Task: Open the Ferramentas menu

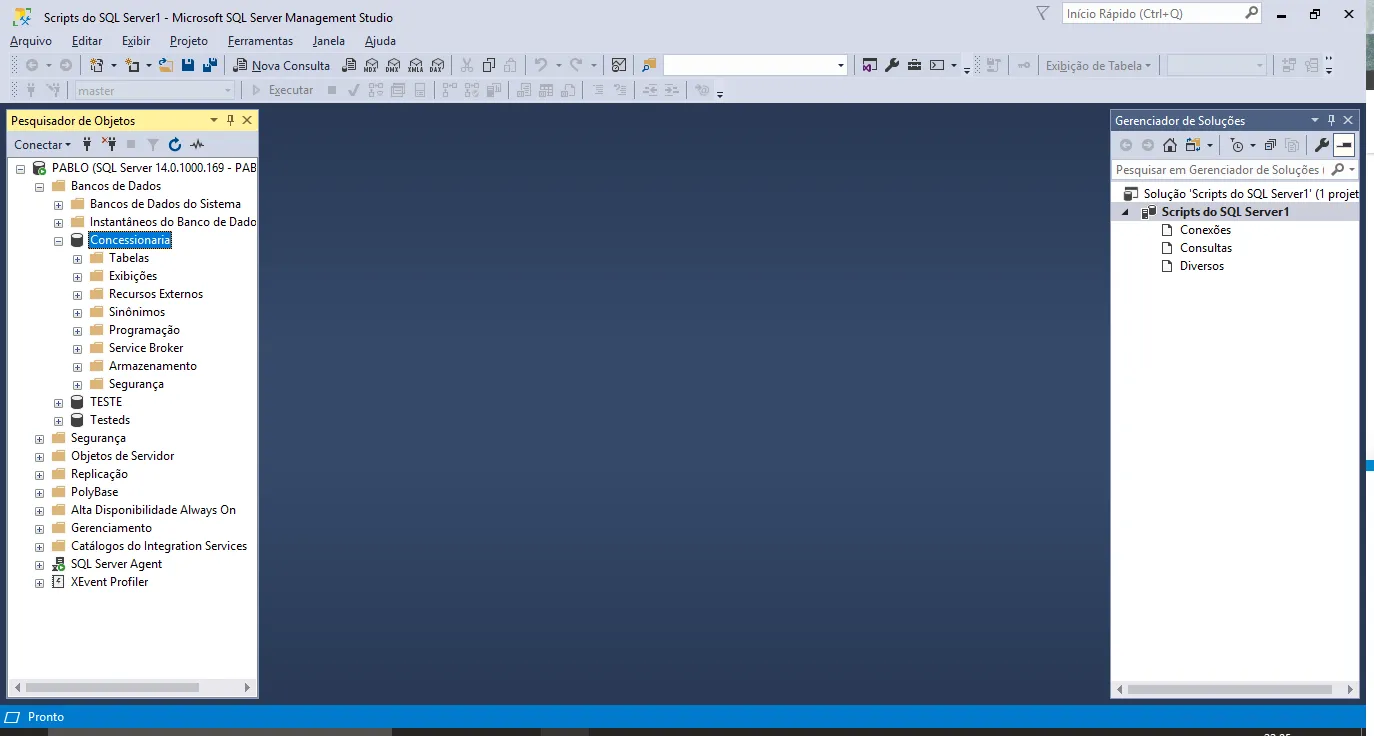Action: pos(260,41)
